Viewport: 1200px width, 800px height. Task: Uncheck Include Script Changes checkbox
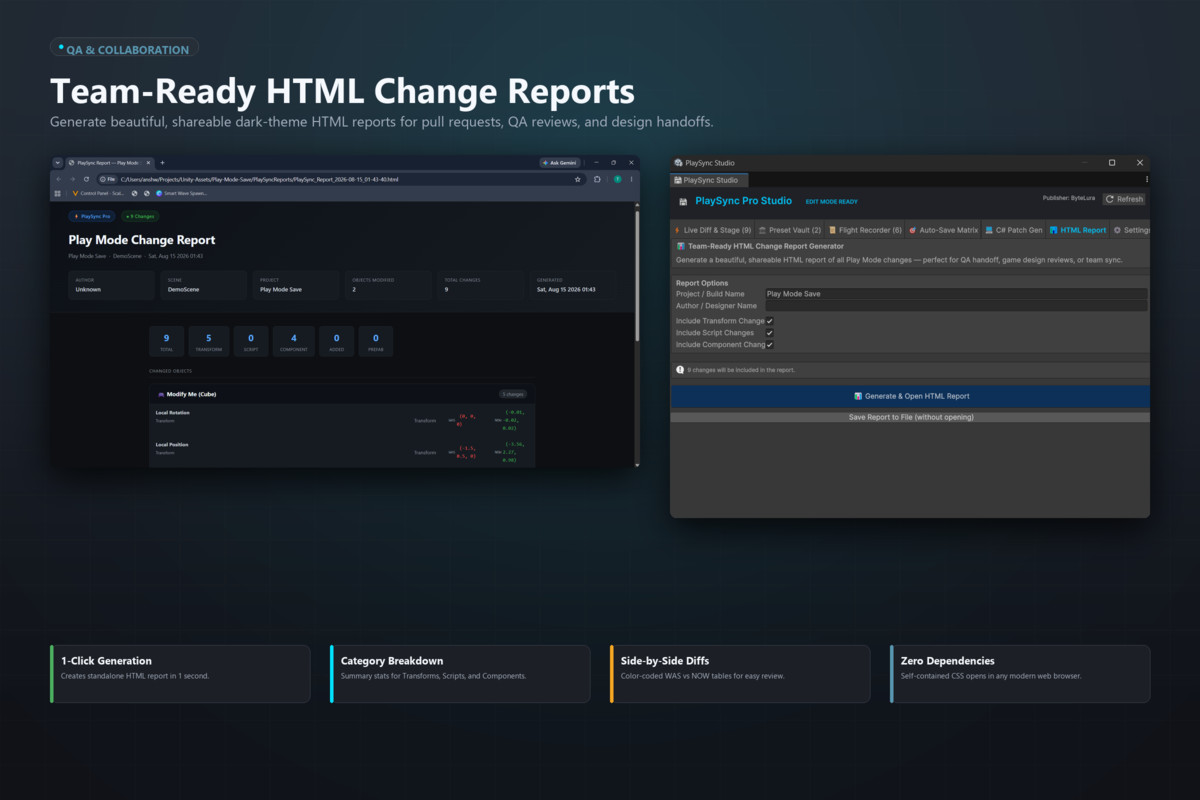769,333
